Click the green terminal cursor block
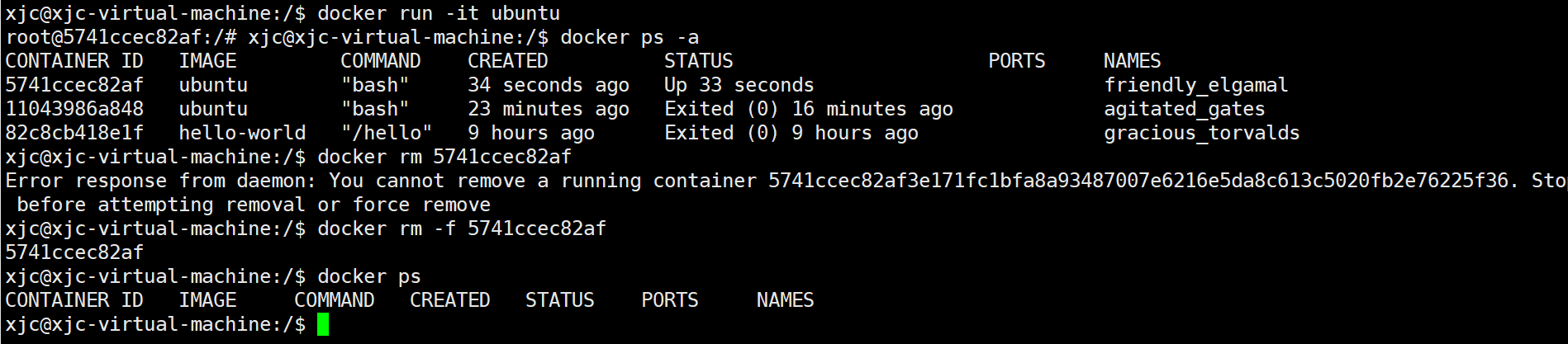This screenshot has width=1568, height=344. (323, 324)
